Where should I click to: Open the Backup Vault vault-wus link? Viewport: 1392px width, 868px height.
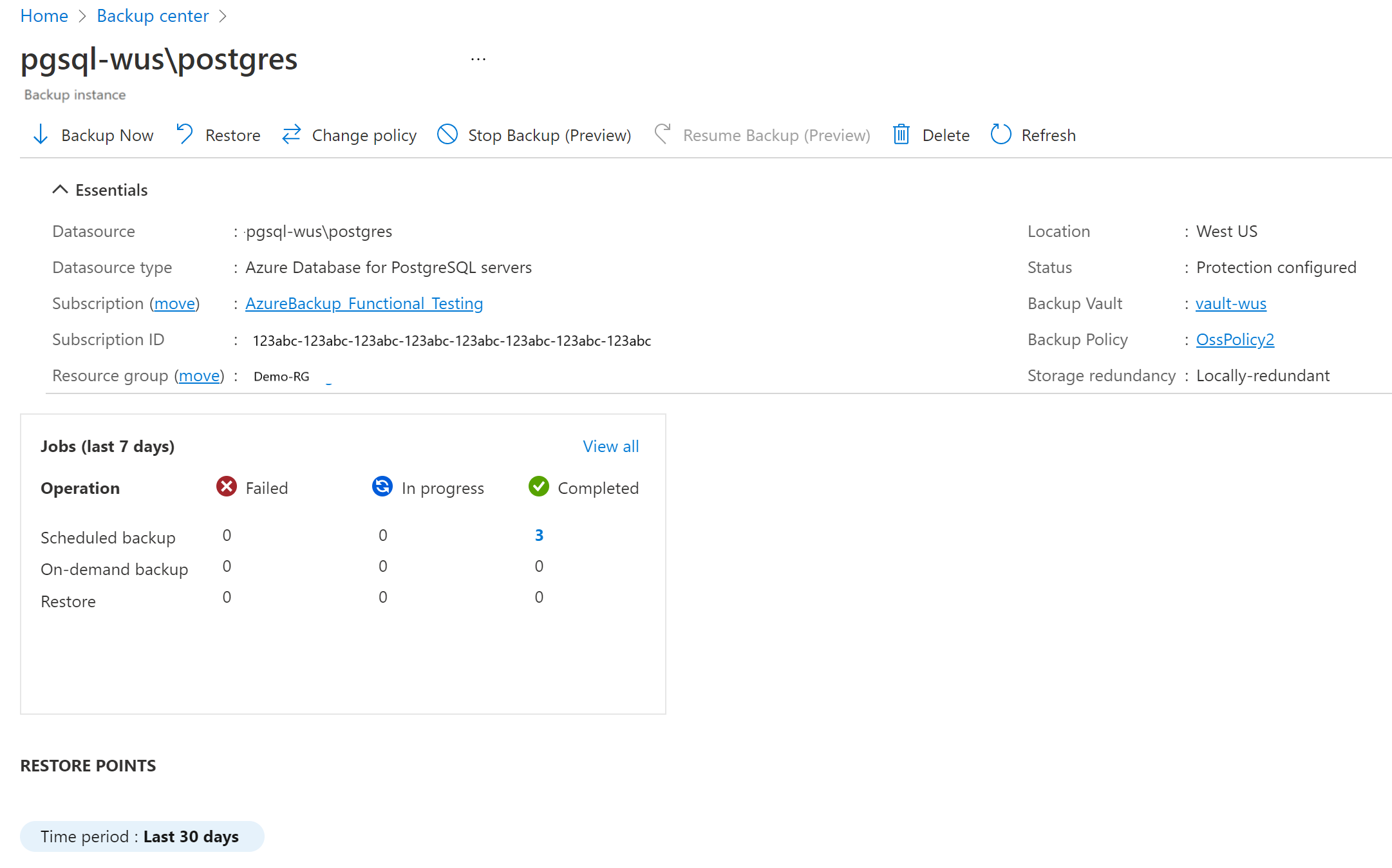1231,303
